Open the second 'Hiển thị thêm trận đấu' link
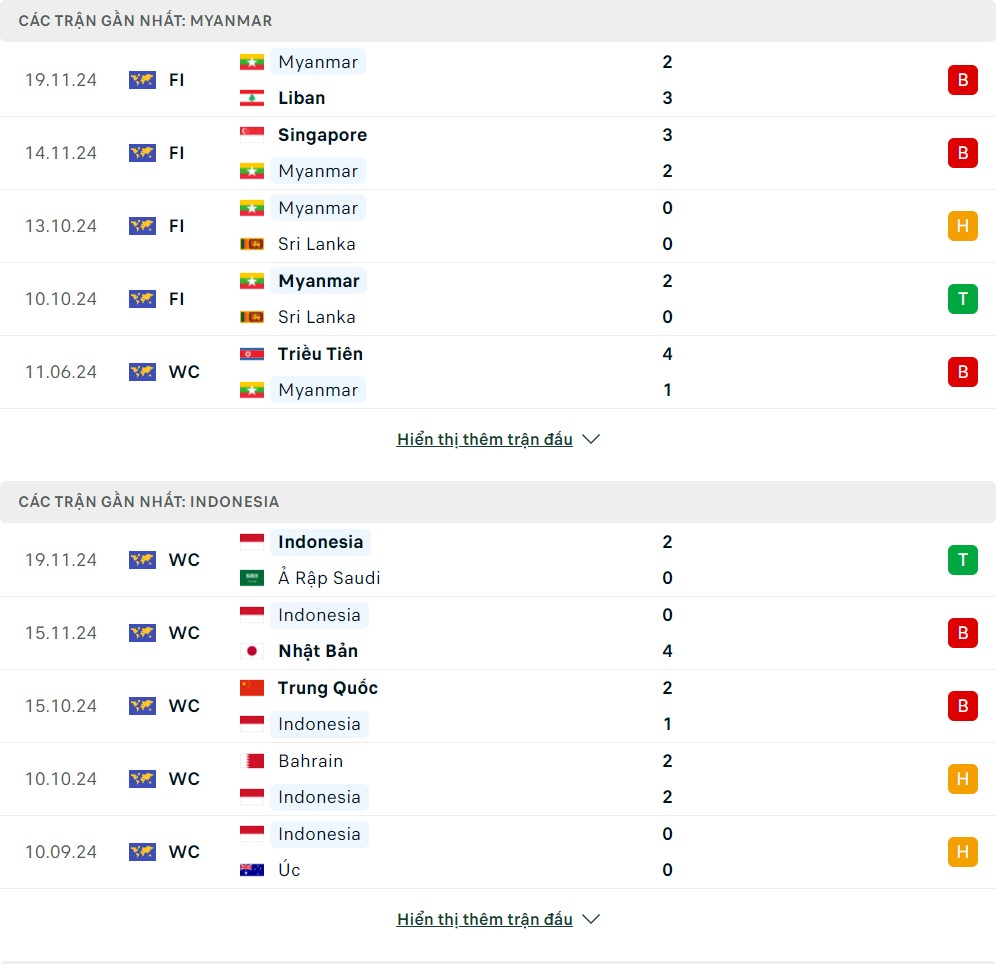996x964 pixels. point(484,919)
